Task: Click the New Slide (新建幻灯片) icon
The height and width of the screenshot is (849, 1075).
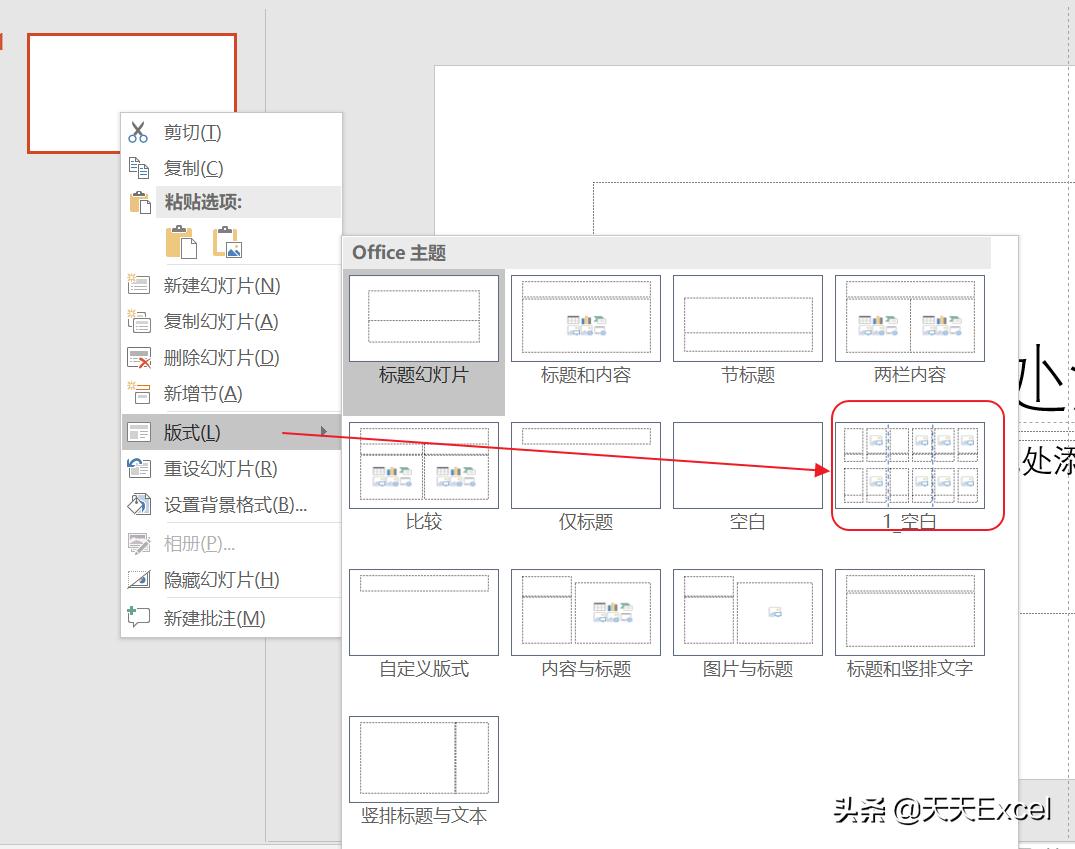Action: coord(137,284)
